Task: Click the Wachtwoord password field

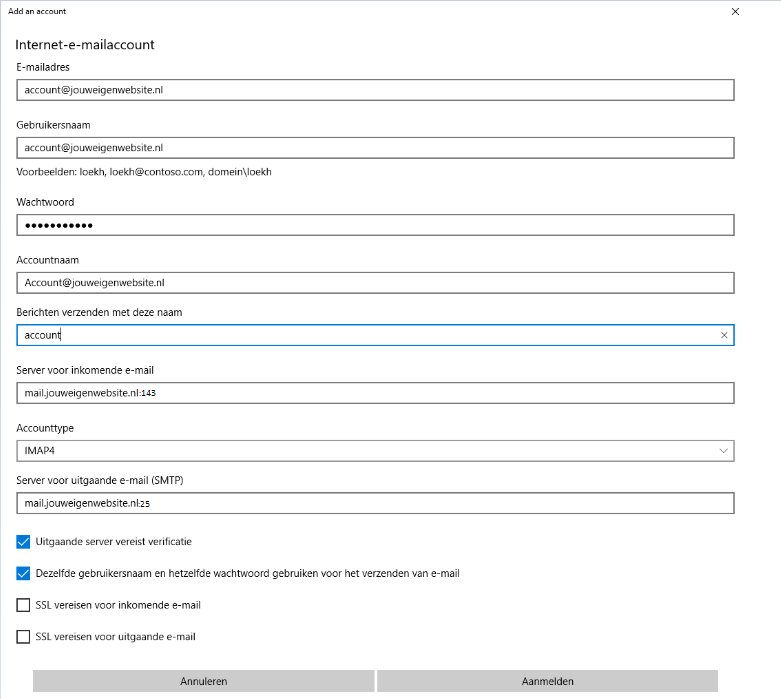Action: click(375, 225)
